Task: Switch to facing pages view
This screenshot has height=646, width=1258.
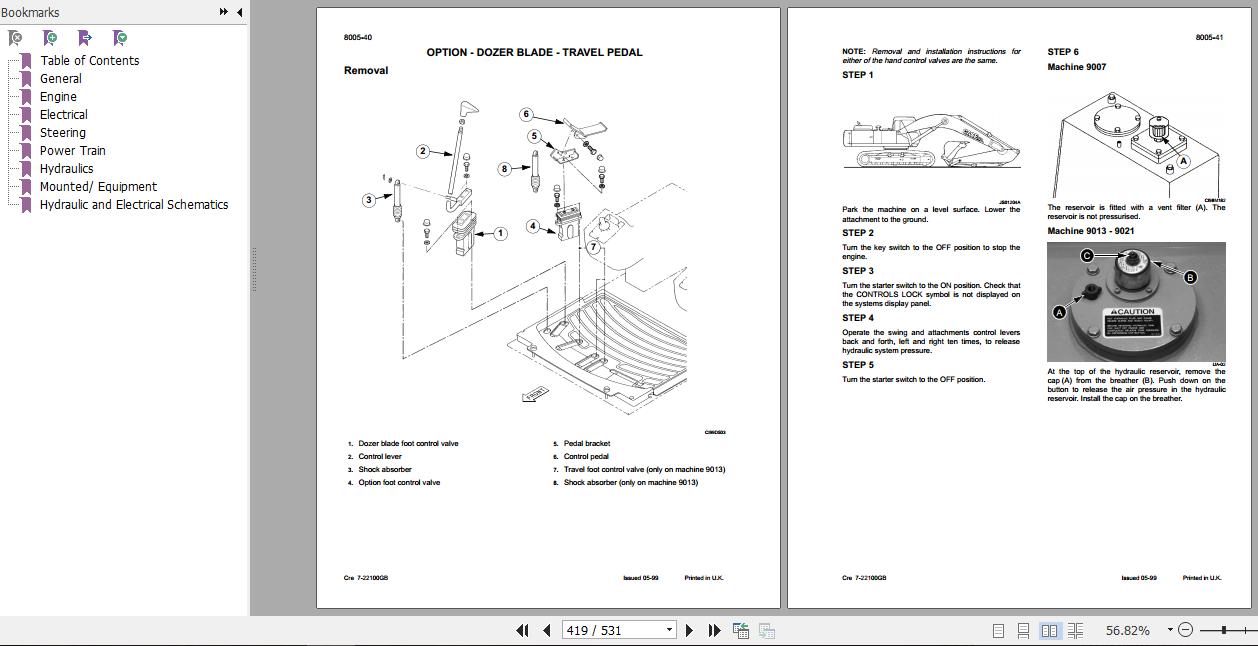Action: 1048,630
